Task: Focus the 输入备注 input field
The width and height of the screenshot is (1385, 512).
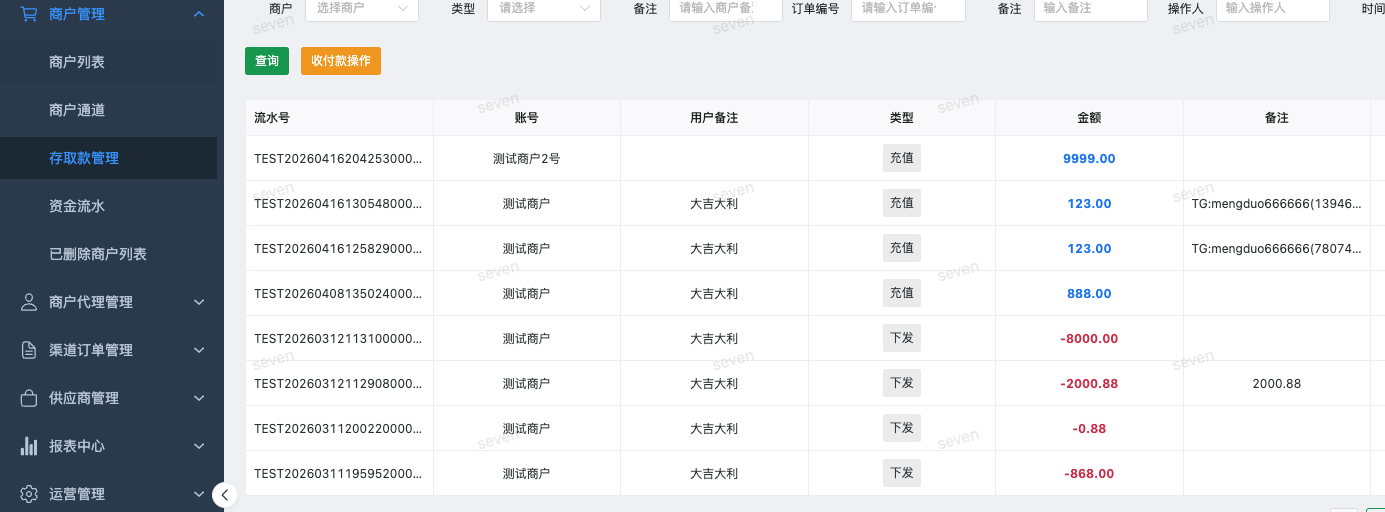Action: [x=1091, y=8]
